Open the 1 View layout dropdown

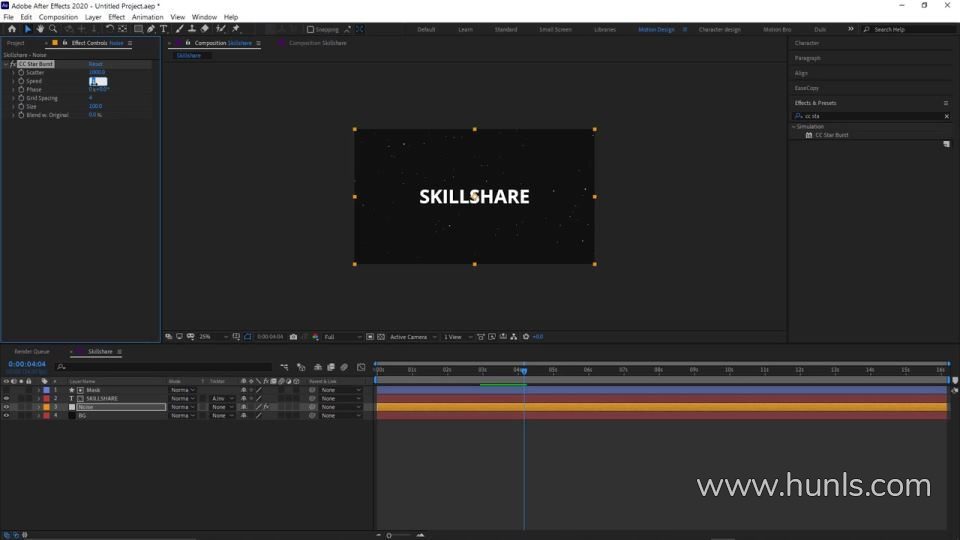click(x=458, y=337)
